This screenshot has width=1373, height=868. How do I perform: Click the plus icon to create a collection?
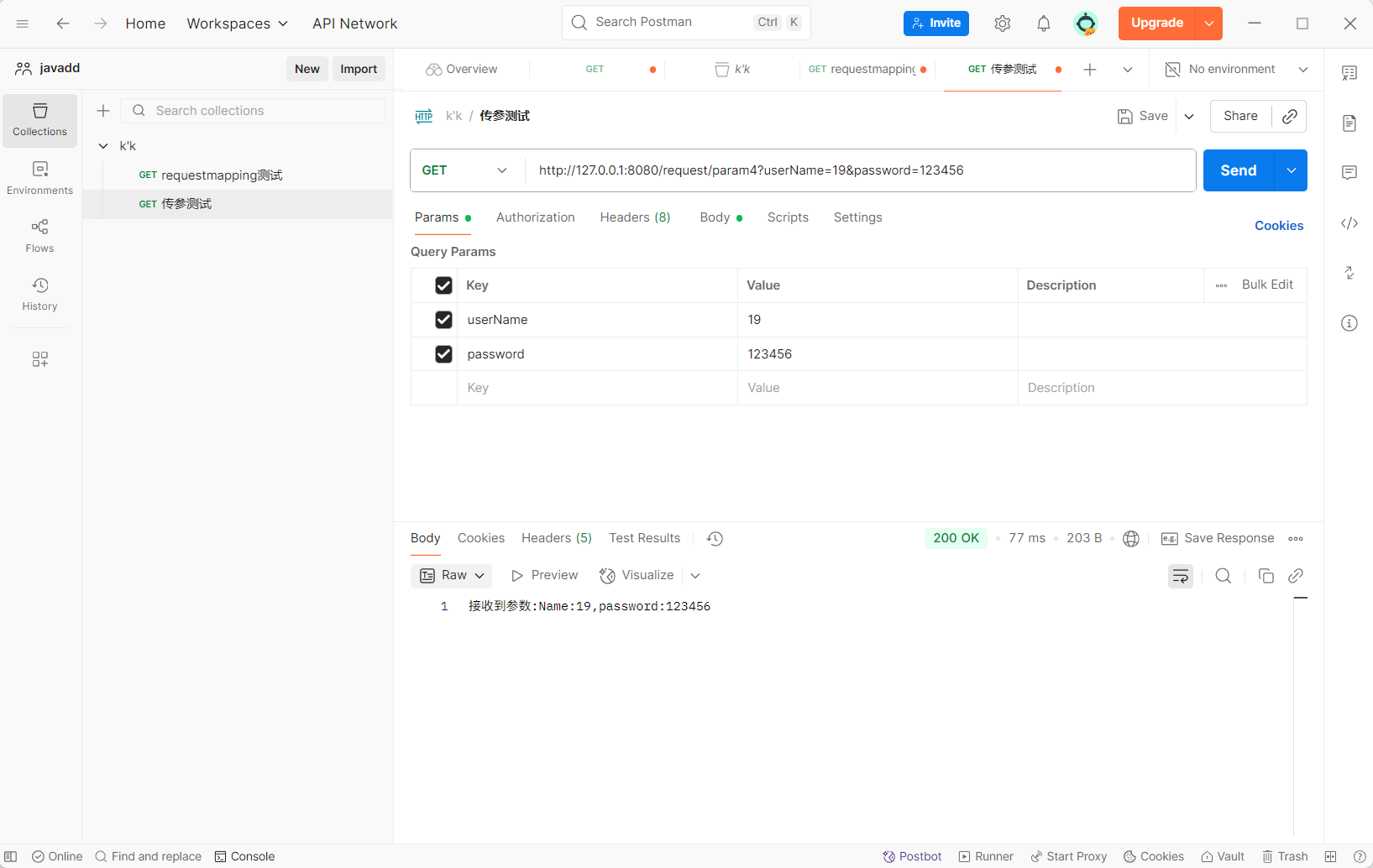click(103, 111)
